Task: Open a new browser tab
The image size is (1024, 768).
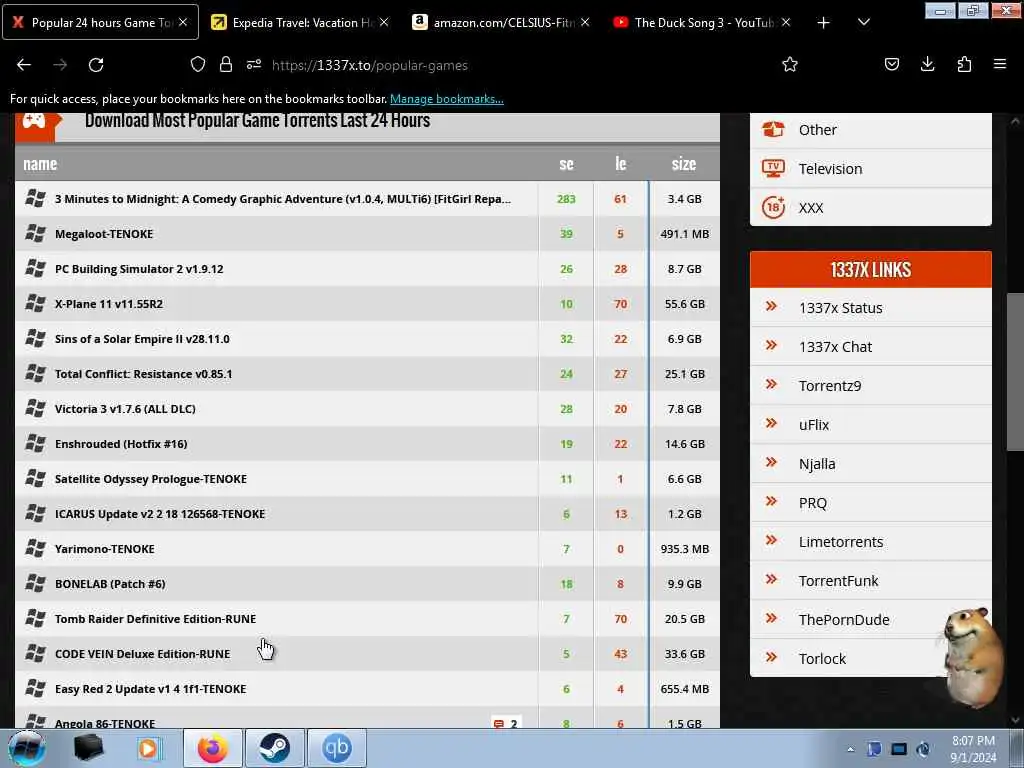Action: [824, 23]
